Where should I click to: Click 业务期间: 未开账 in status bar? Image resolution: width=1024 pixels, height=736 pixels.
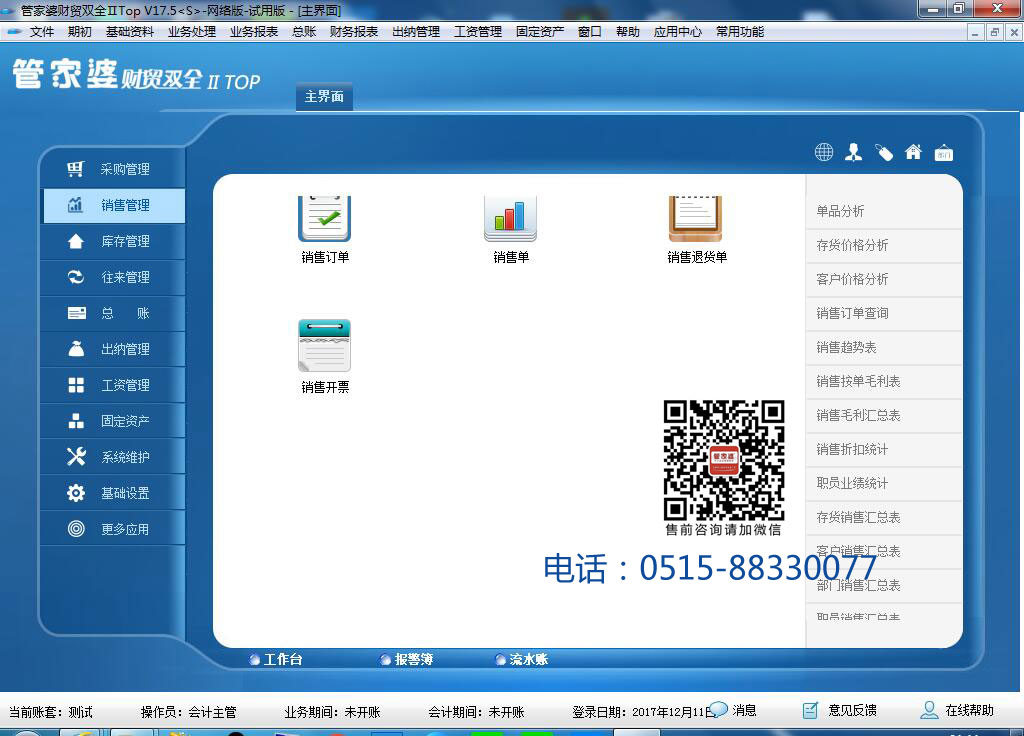pos(332,712)
